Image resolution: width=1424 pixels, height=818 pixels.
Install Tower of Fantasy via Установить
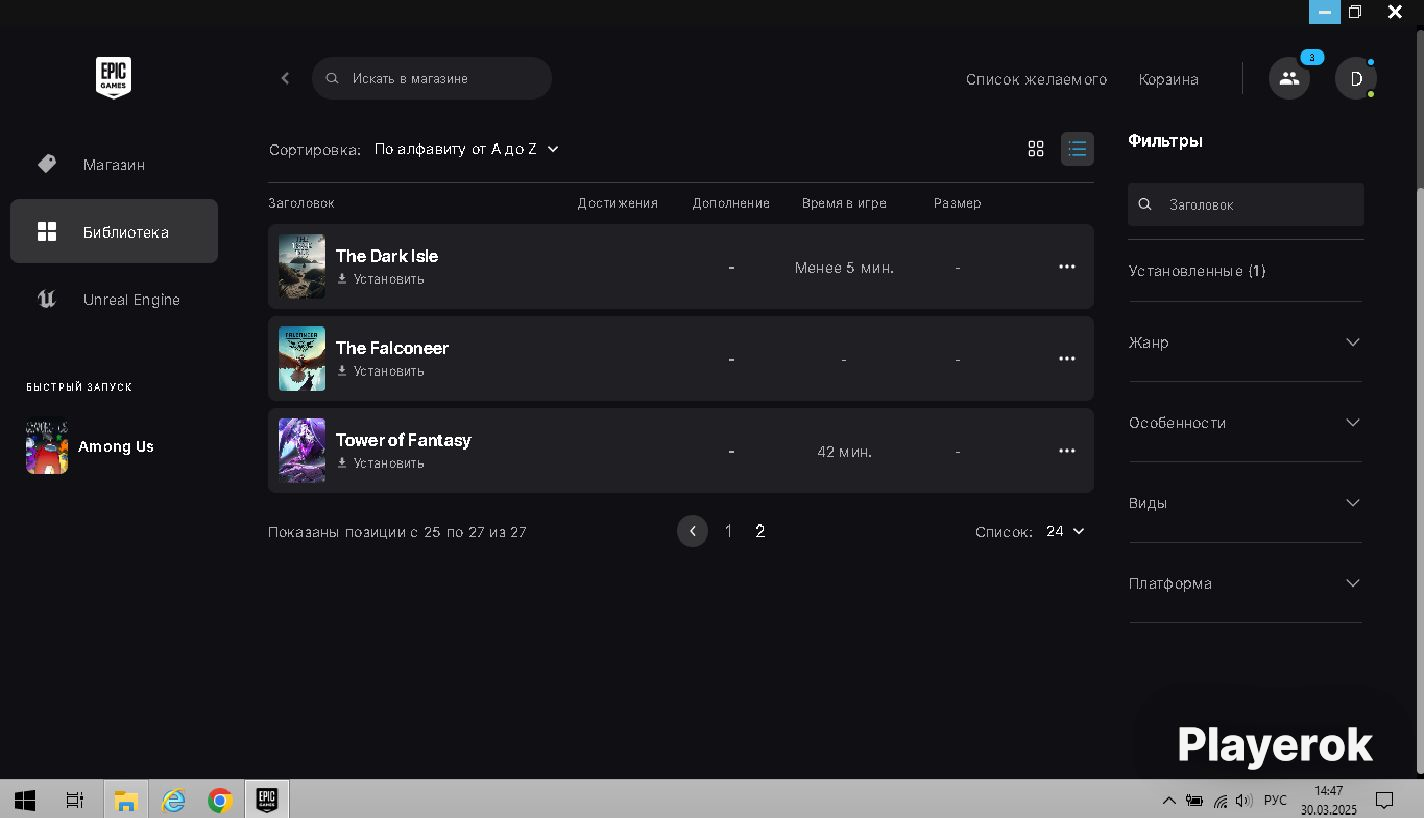click(x=381, y=463)
